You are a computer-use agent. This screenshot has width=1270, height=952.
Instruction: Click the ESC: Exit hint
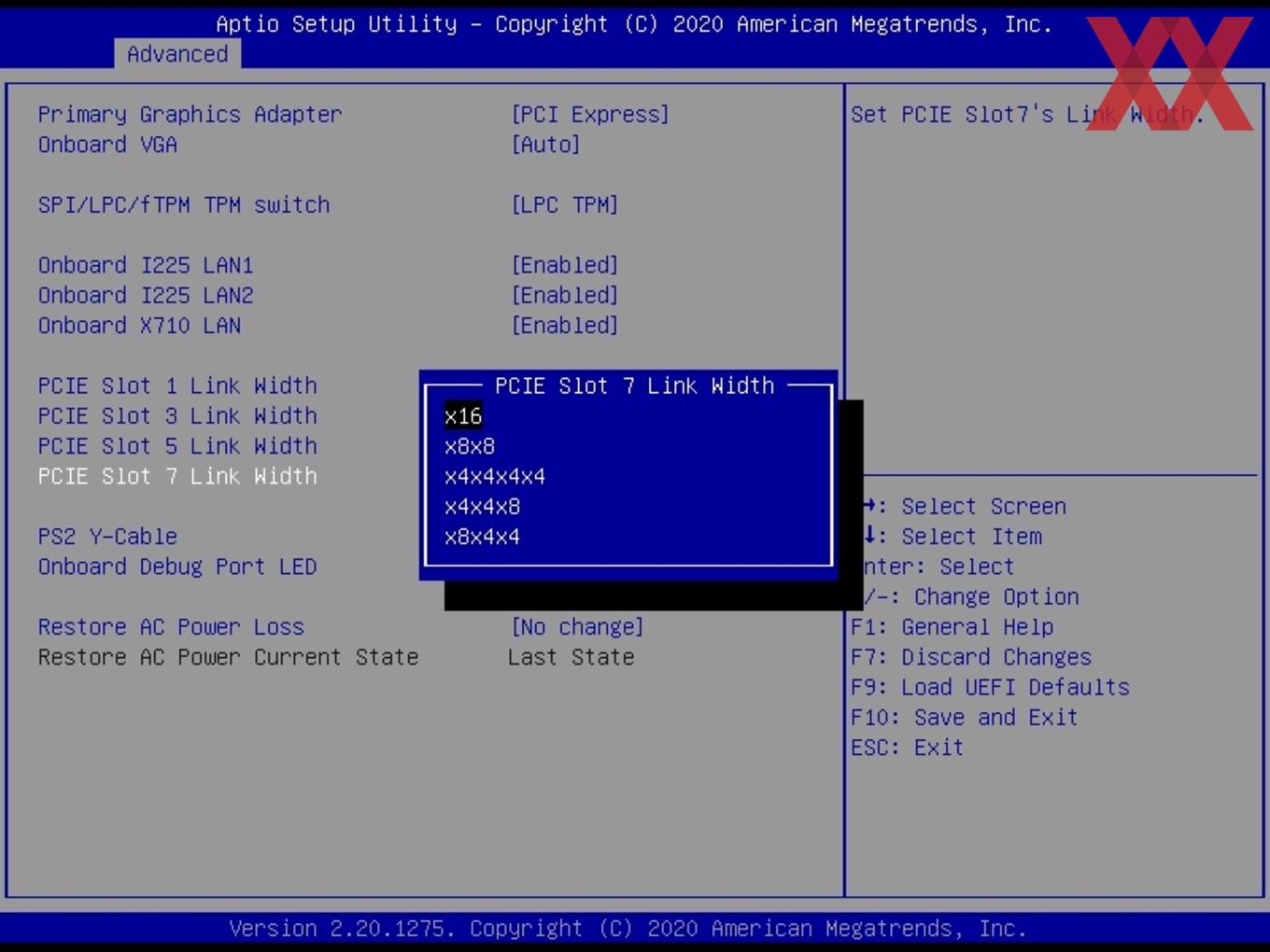[x=907, y=748]
